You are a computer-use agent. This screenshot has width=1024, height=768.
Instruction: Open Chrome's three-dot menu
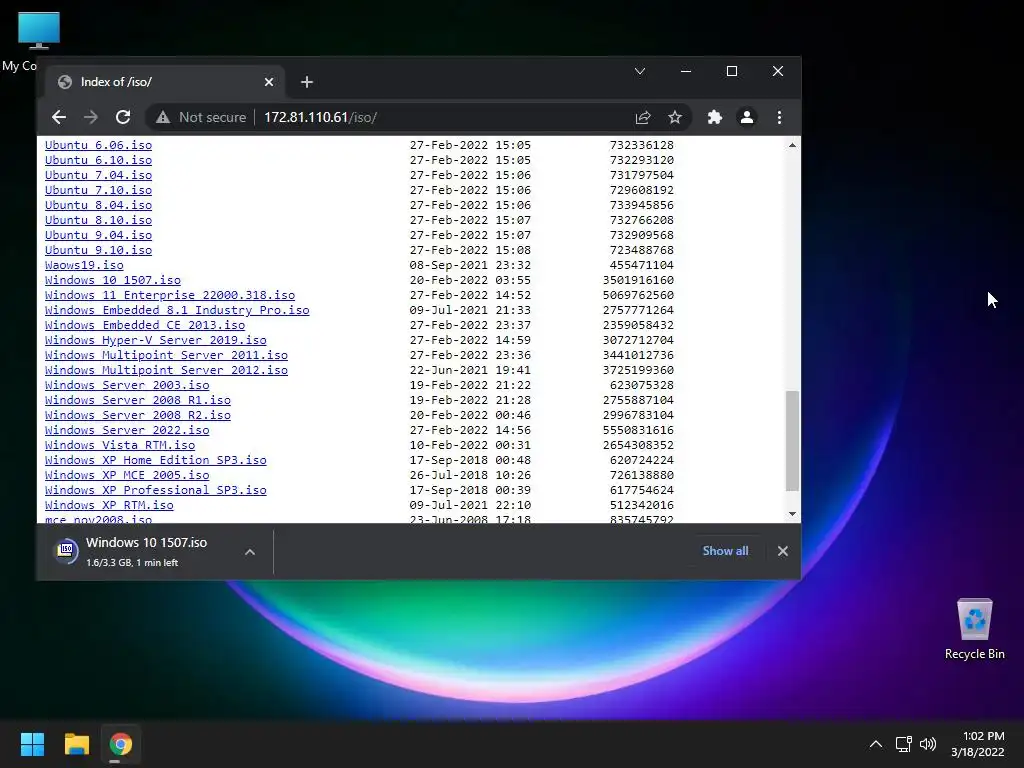tap(779, 118)
